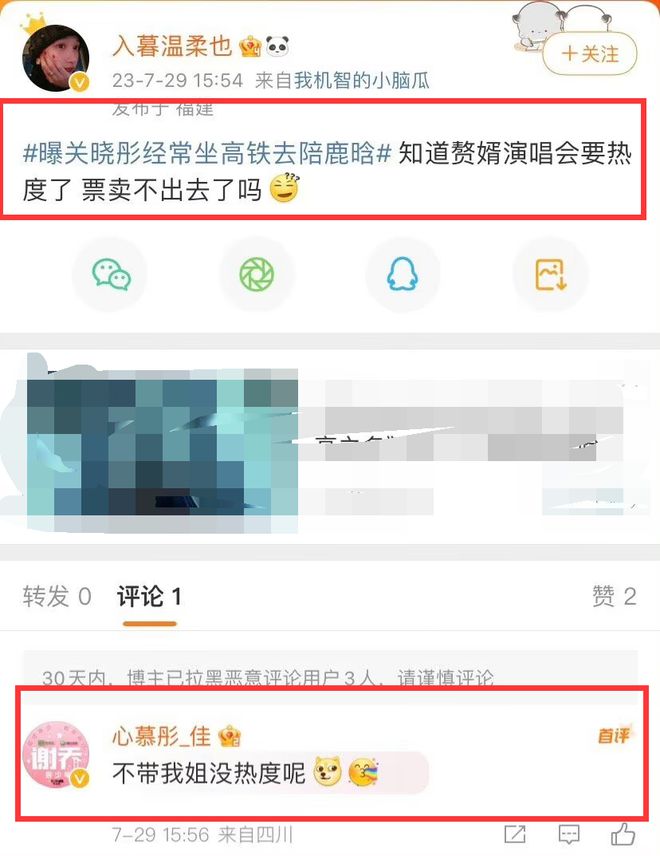The image size is (660, 856).
Task: Switch to the 转发 0 tab
Action: (x=57, y=596)
